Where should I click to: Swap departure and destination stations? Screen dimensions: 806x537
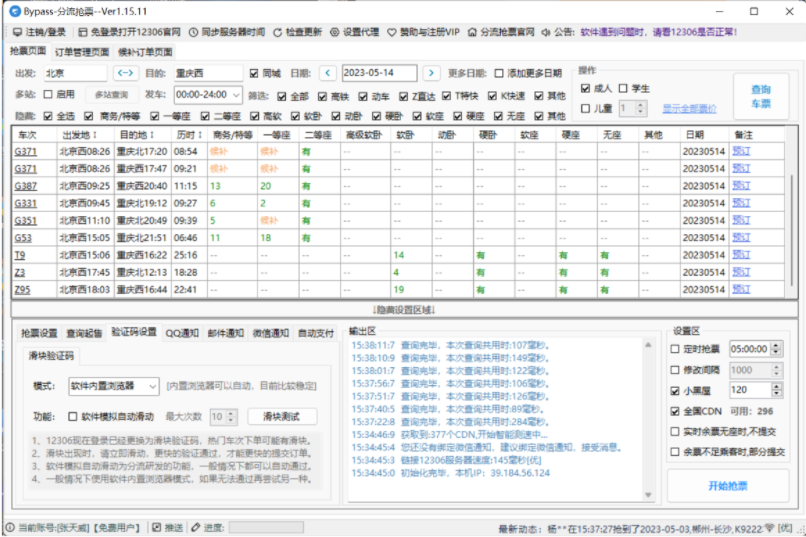click(x=125, y=73)
